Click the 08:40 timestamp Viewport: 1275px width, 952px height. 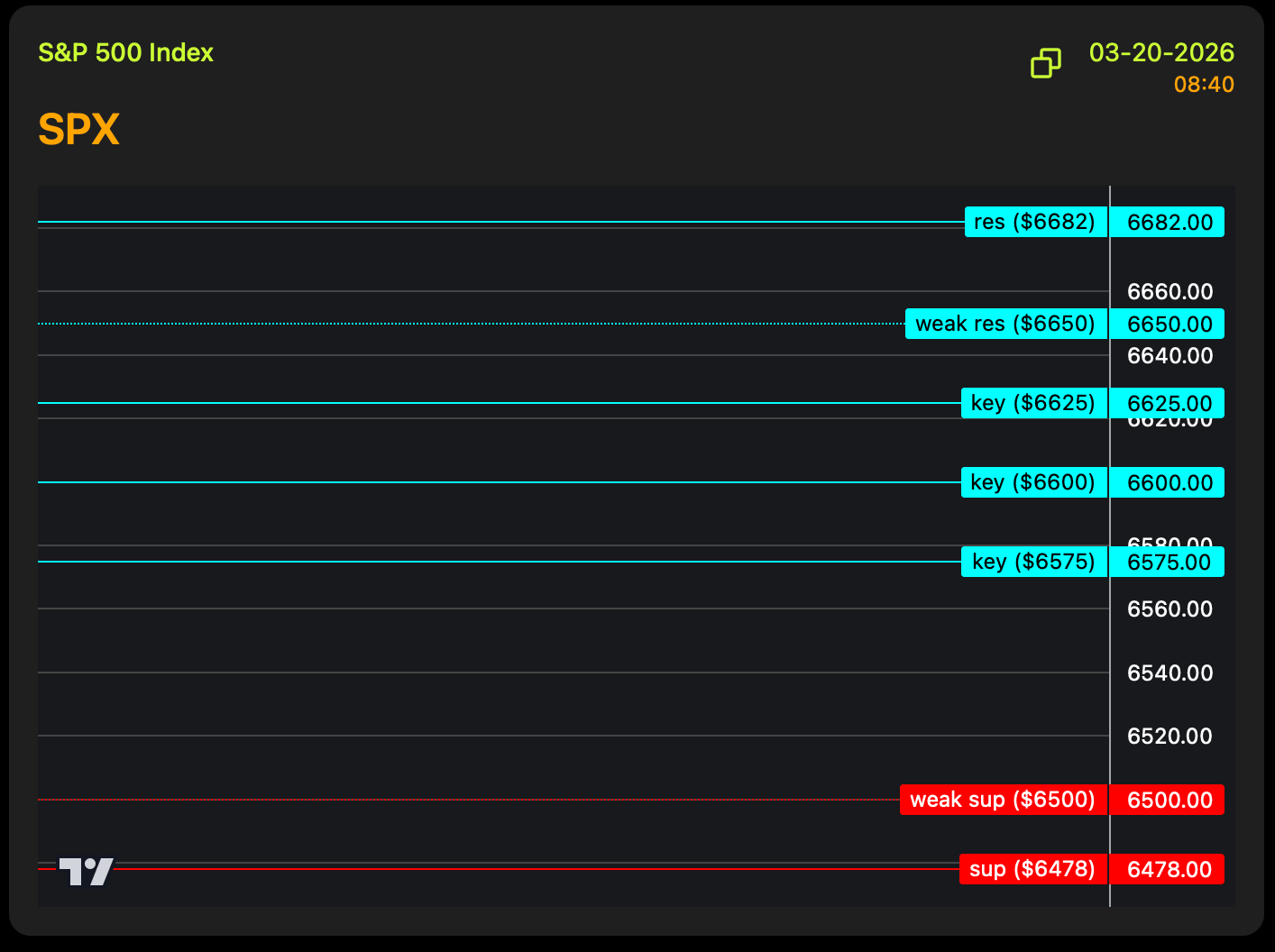1203,85
